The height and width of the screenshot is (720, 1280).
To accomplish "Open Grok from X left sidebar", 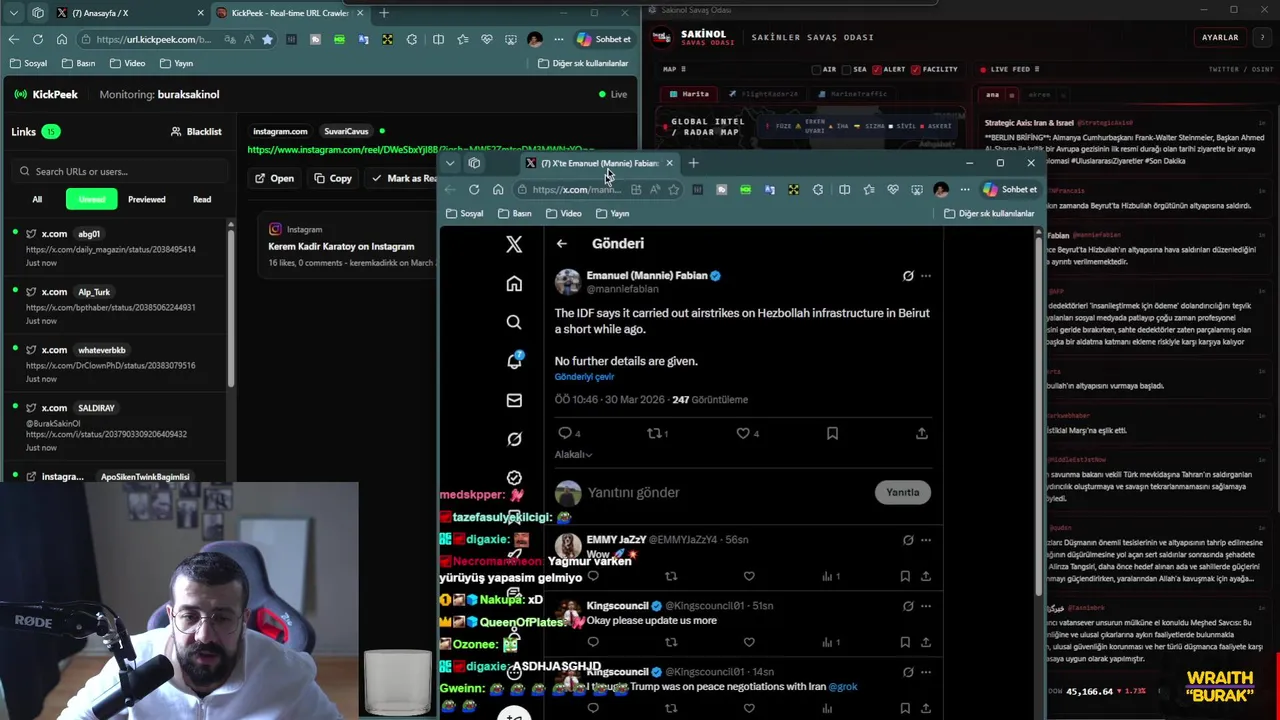I will [x=514, y=438].
